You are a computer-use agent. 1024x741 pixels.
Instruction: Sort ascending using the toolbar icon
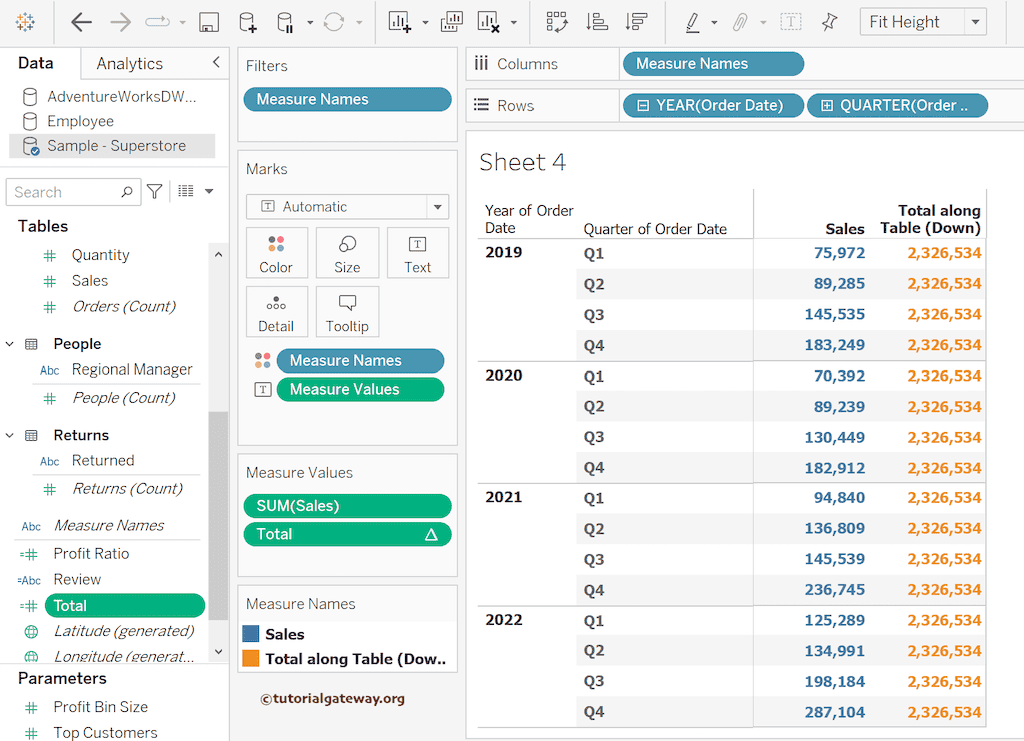click(596, 22)
